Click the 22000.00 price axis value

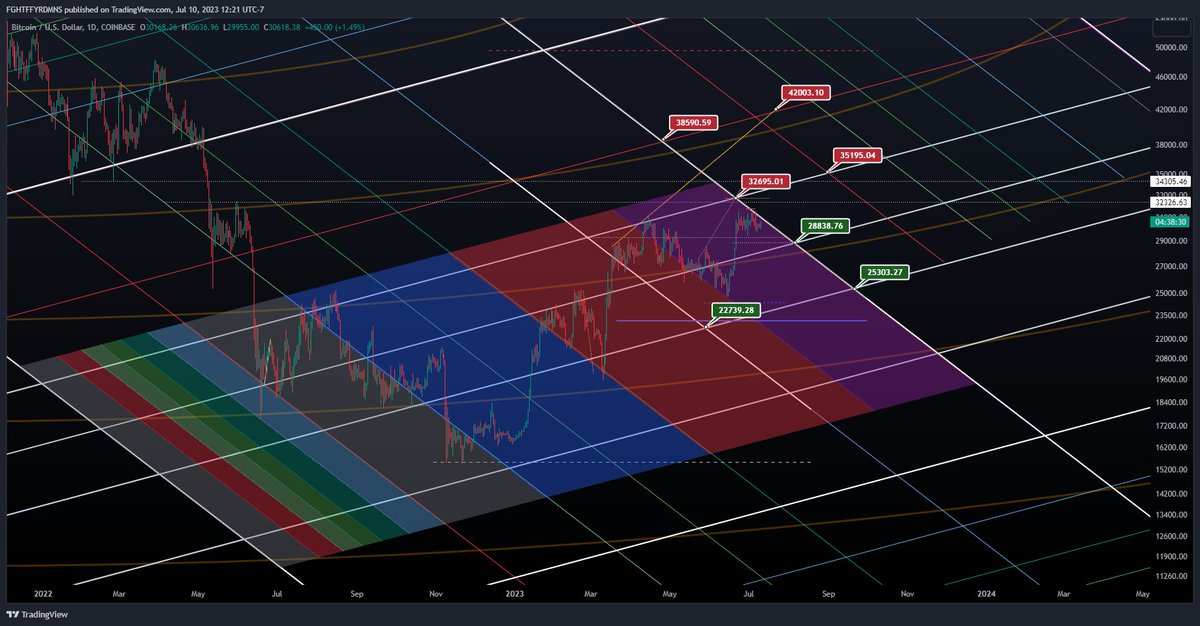tap(1169, 339)
